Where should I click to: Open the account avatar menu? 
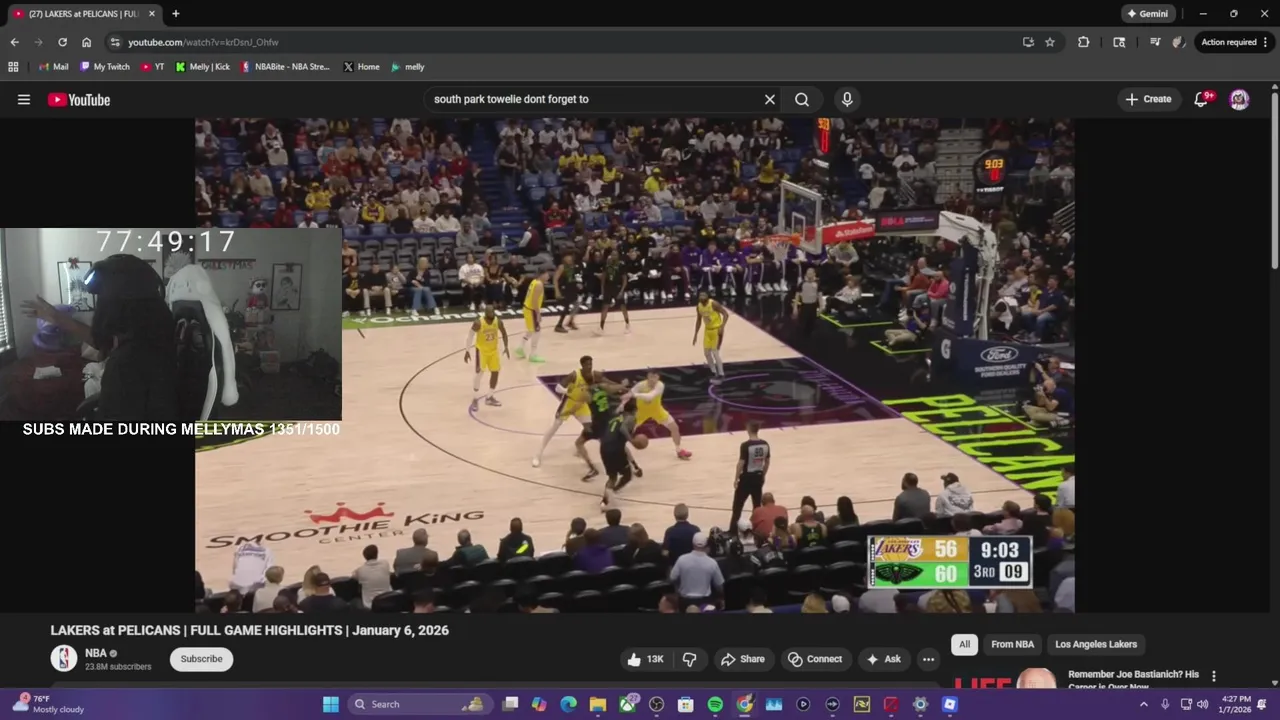coord(1239,99)
